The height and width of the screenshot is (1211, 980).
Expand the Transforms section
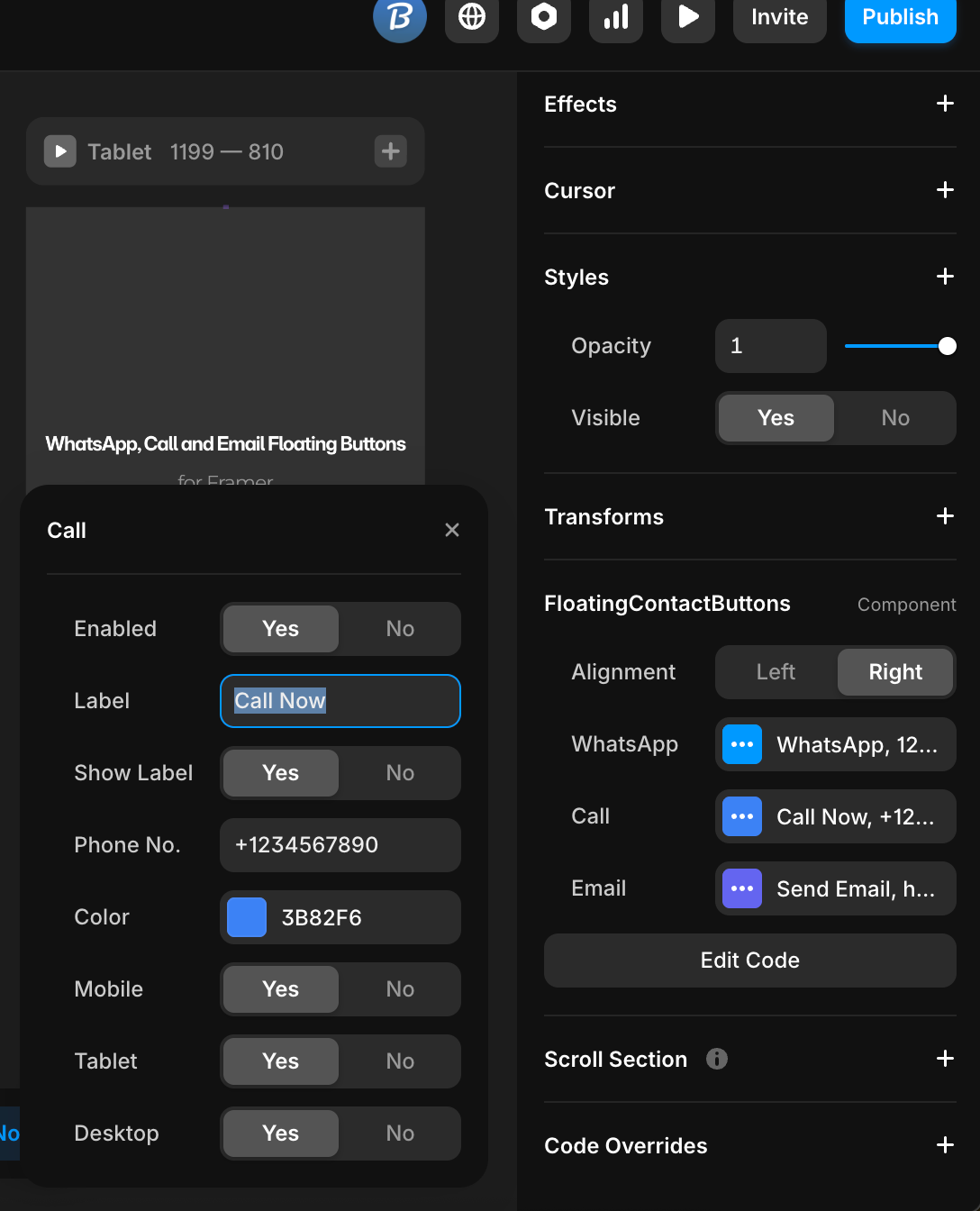[945, 516]
